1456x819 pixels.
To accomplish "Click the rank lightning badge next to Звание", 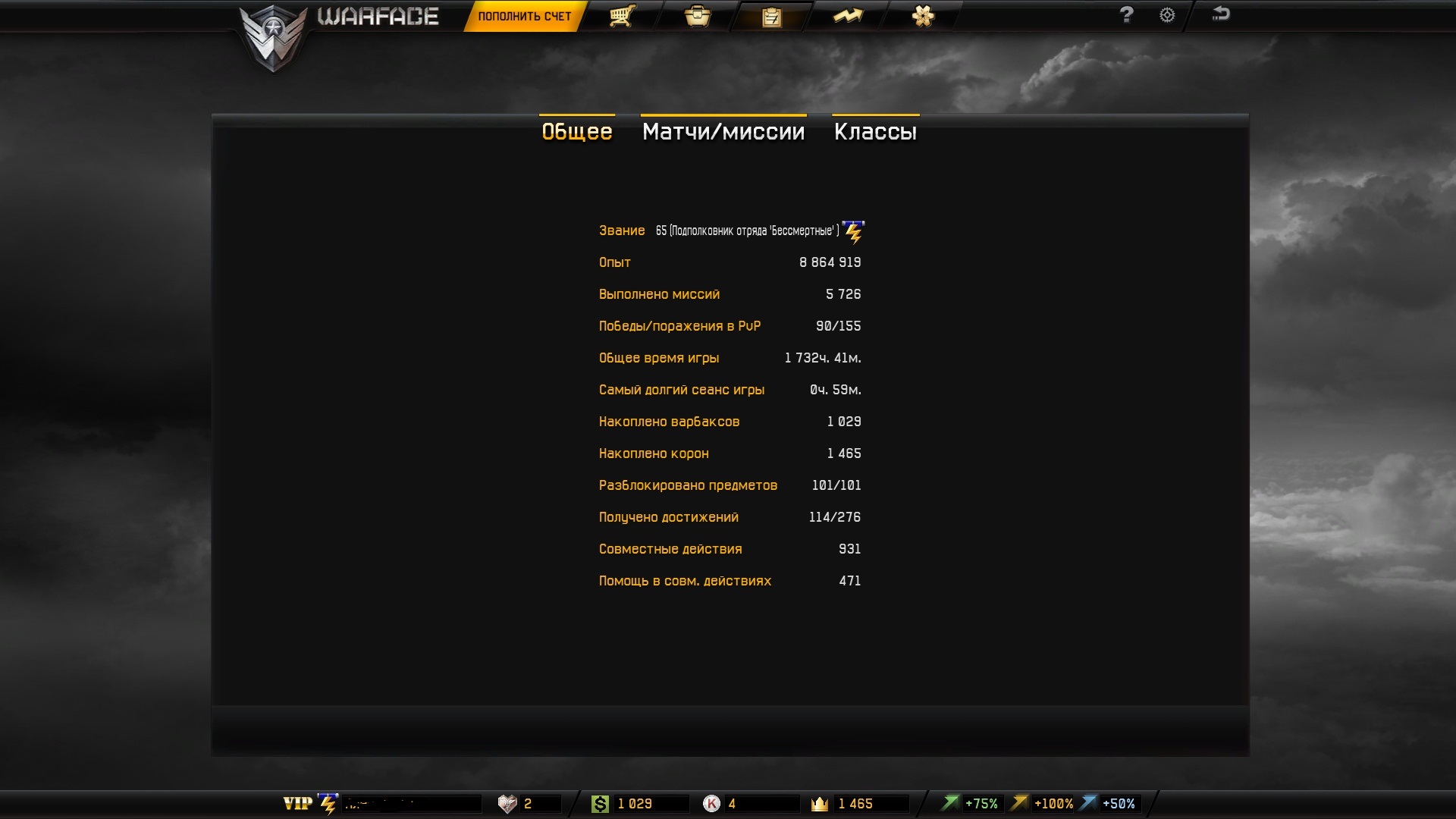I will tap(853, 232).
